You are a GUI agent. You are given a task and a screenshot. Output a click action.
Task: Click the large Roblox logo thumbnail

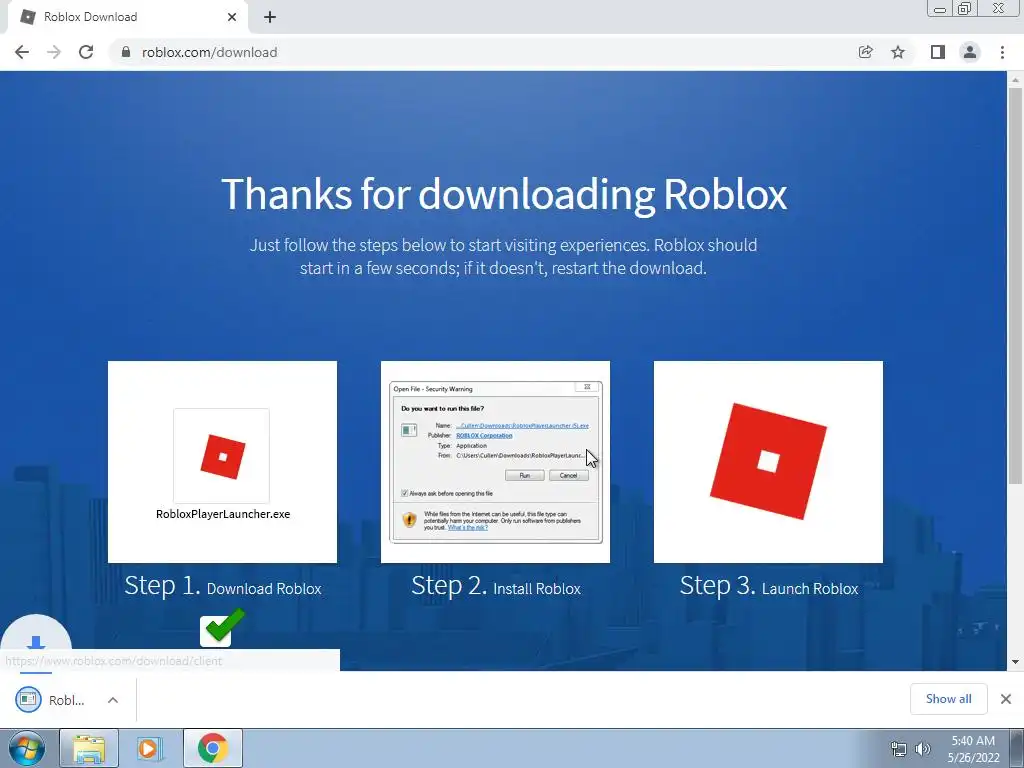coord(768,462)
